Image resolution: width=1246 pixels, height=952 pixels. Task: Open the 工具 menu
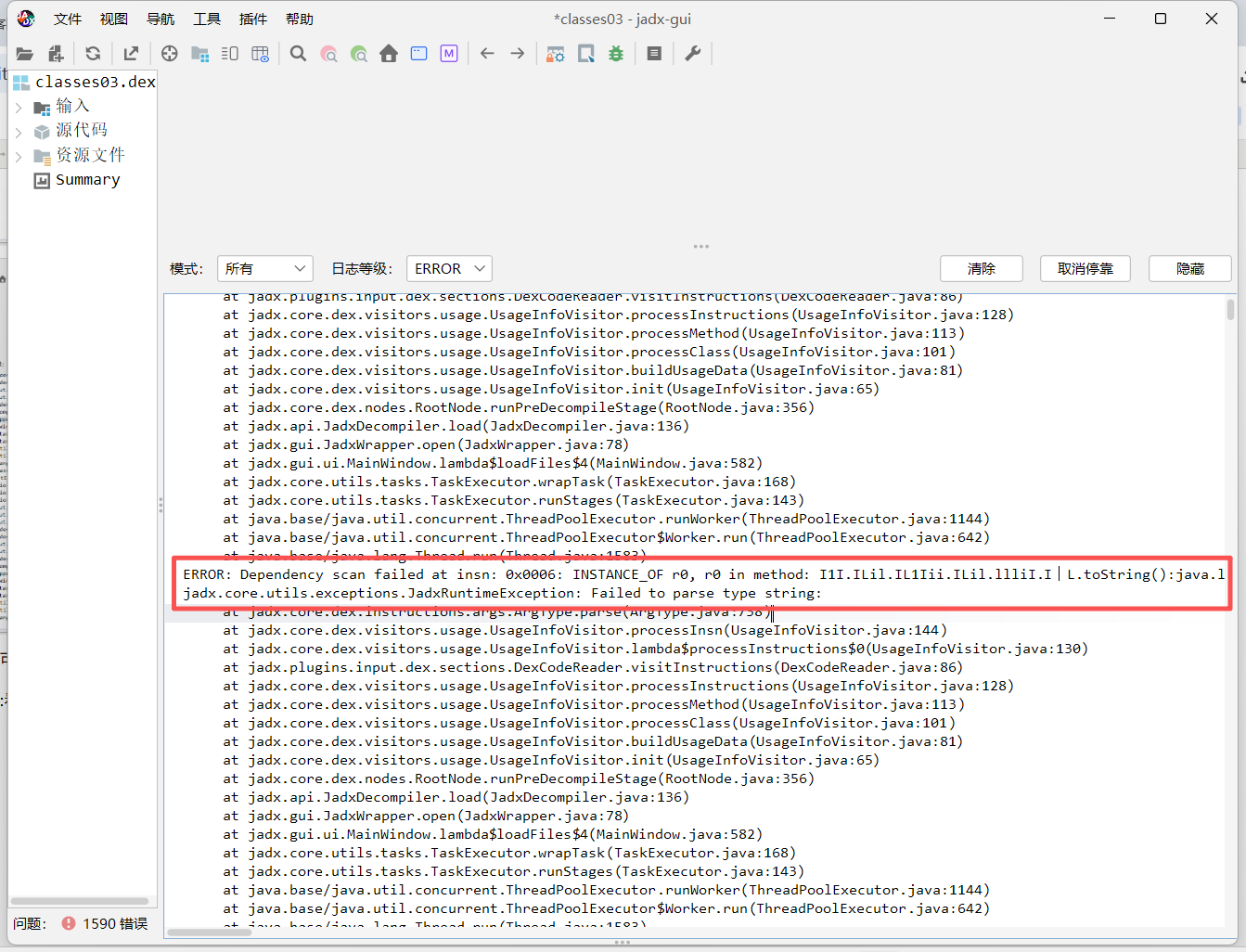(x=206, y=19)
